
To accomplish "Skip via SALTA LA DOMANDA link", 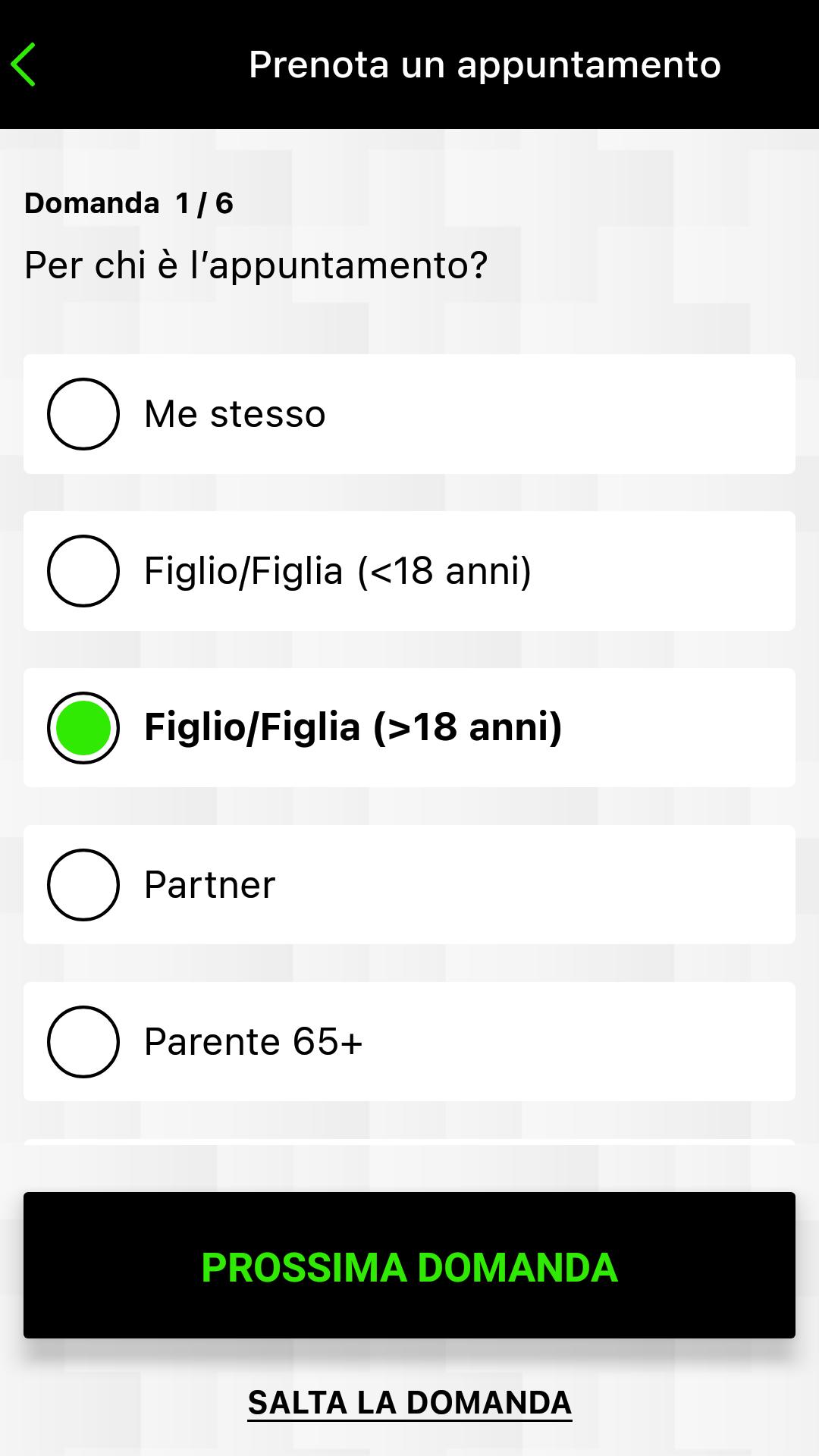I will click(409, 1403).
